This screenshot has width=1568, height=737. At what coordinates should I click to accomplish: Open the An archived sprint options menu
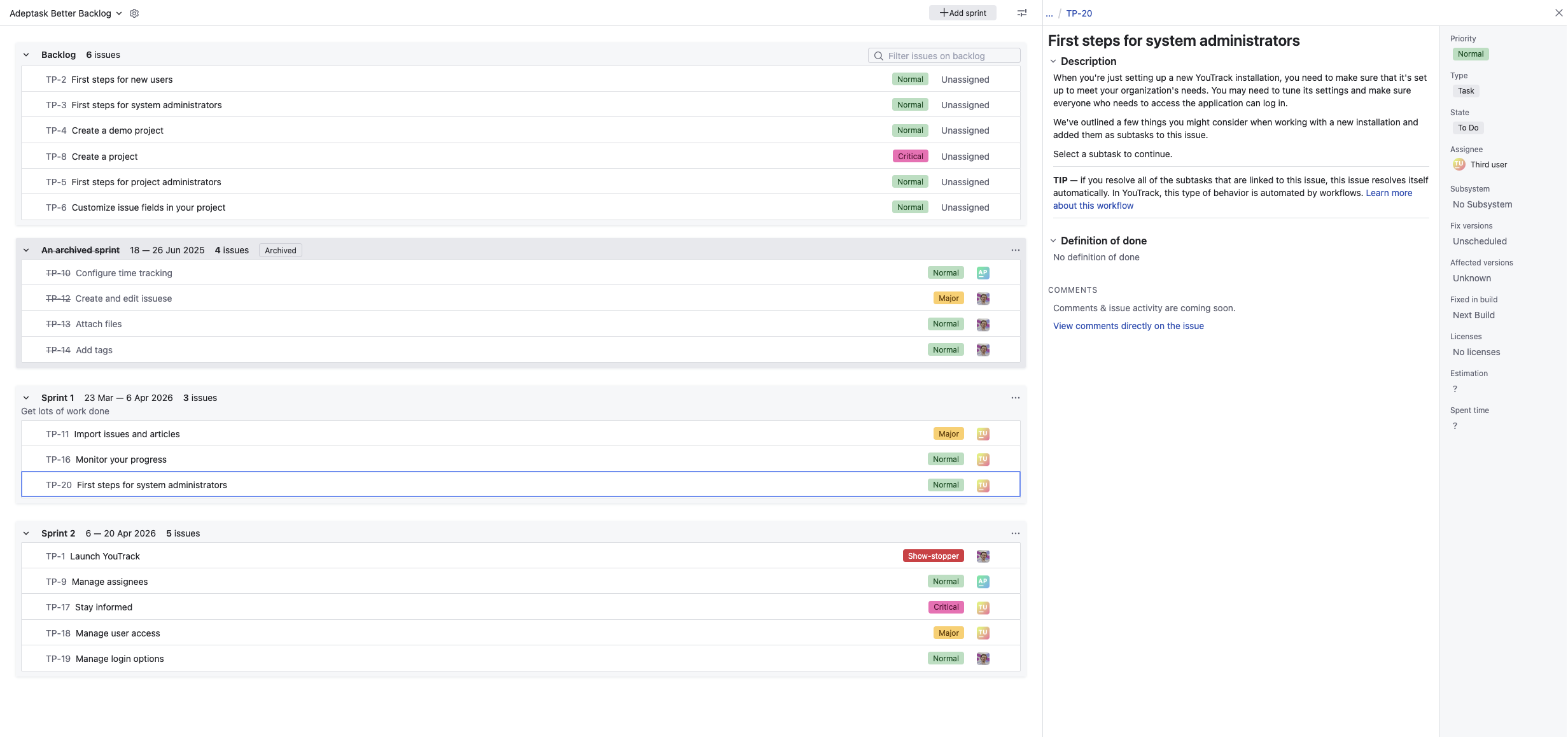[x=1016, y=250]
